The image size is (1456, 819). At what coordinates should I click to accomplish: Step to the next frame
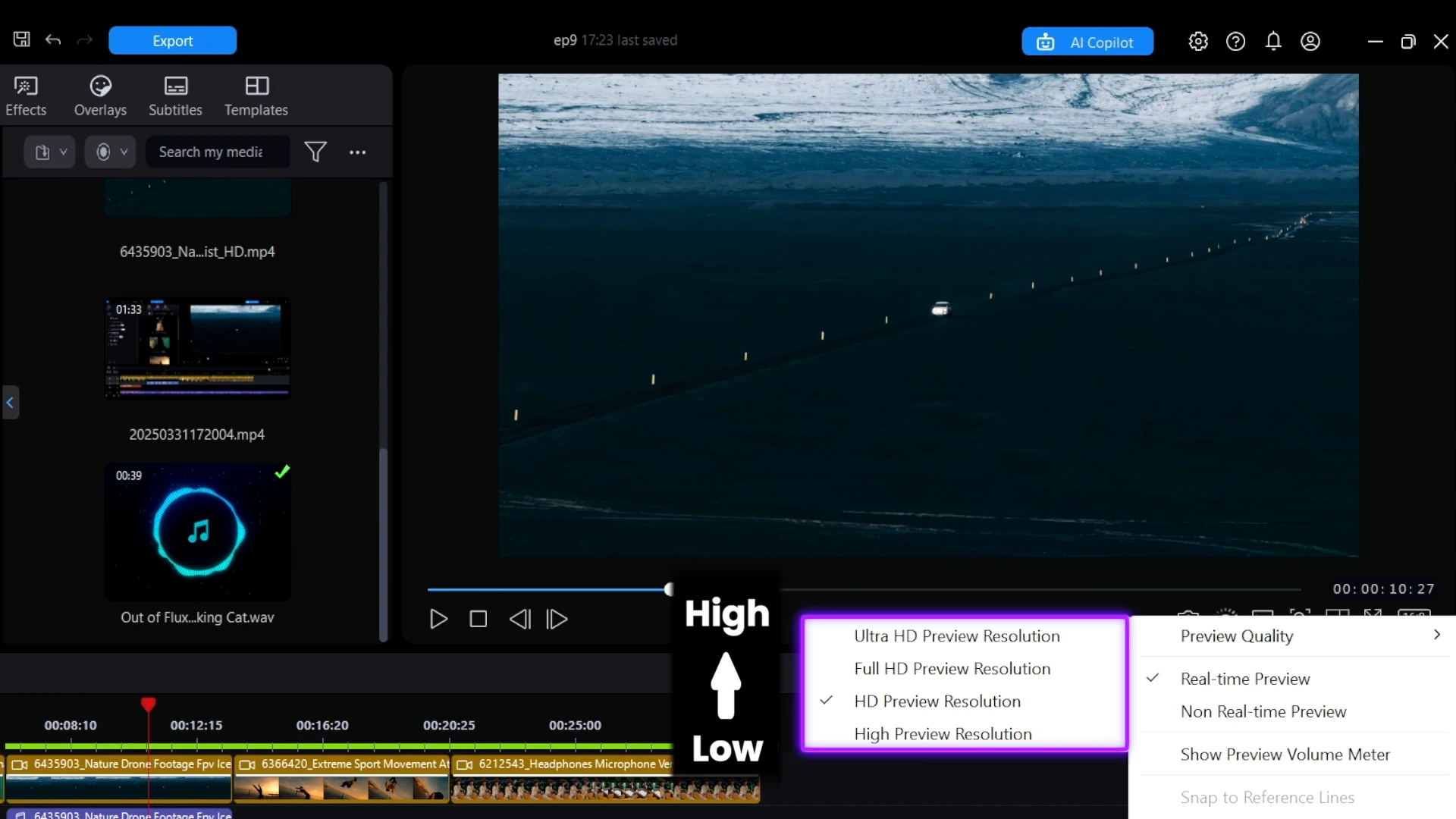557,619
